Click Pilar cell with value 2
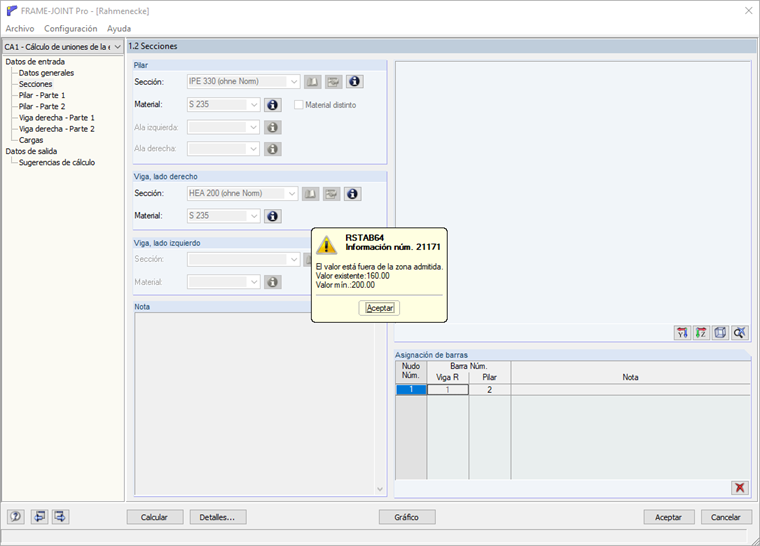The width and height of the screenshot is (760, 546). (x=490, y=389)
